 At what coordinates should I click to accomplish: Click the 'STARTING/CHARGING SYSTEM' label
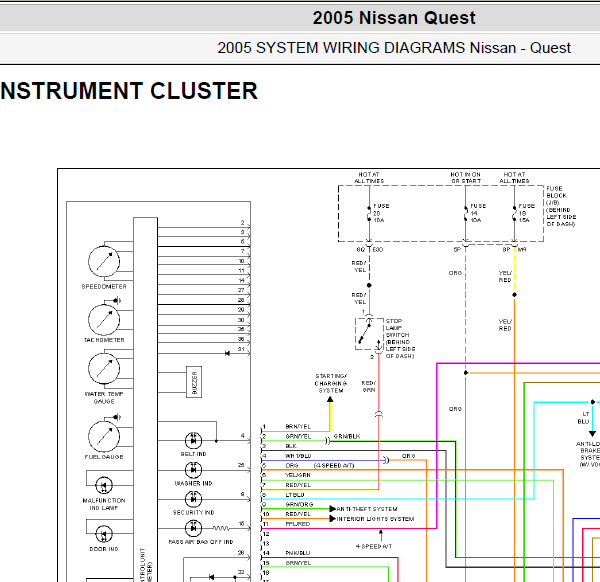pyautogui.click(x=331, y=383)
